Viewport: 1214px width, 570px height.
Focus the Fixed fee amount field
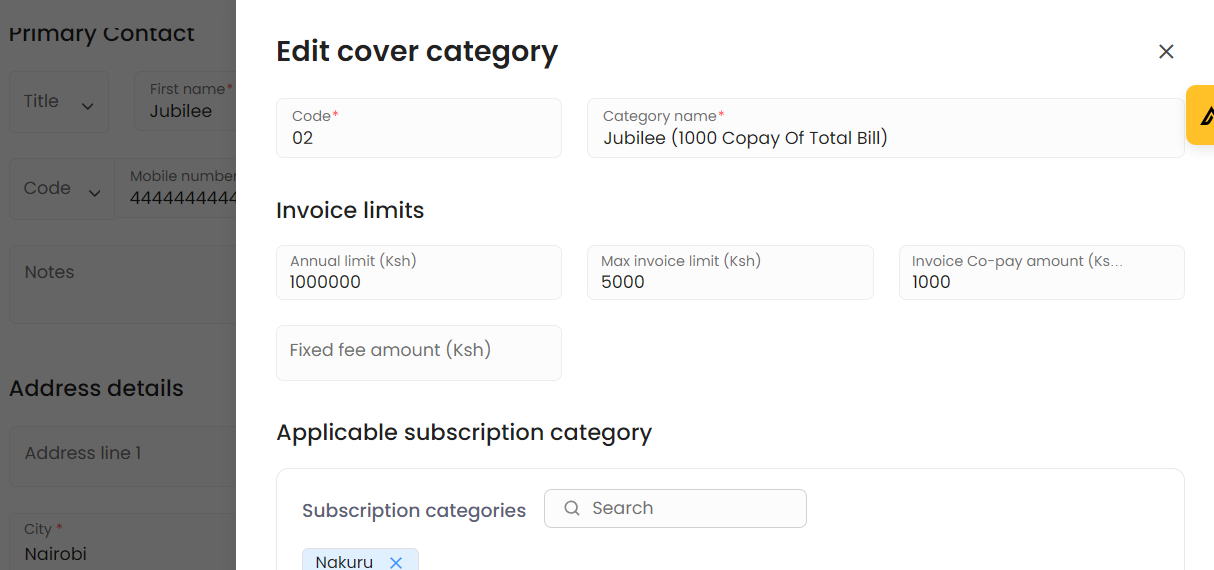click(x=418, y=352)
